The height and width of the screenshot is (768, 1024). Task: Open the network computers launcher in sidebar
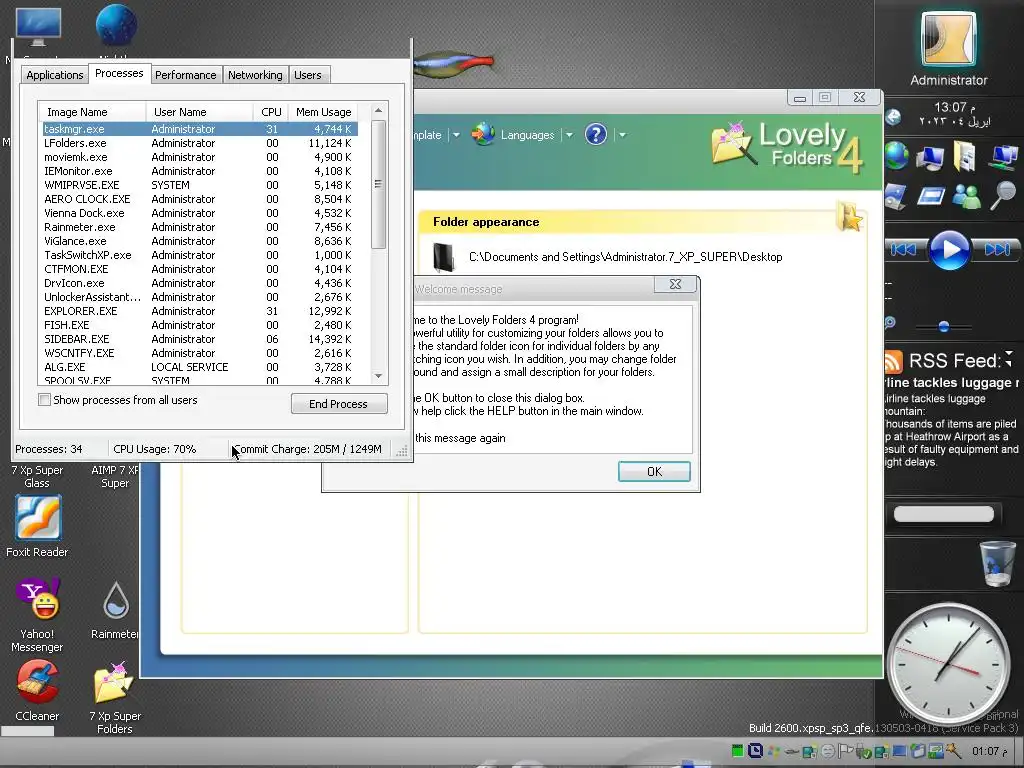(1002, 157)
